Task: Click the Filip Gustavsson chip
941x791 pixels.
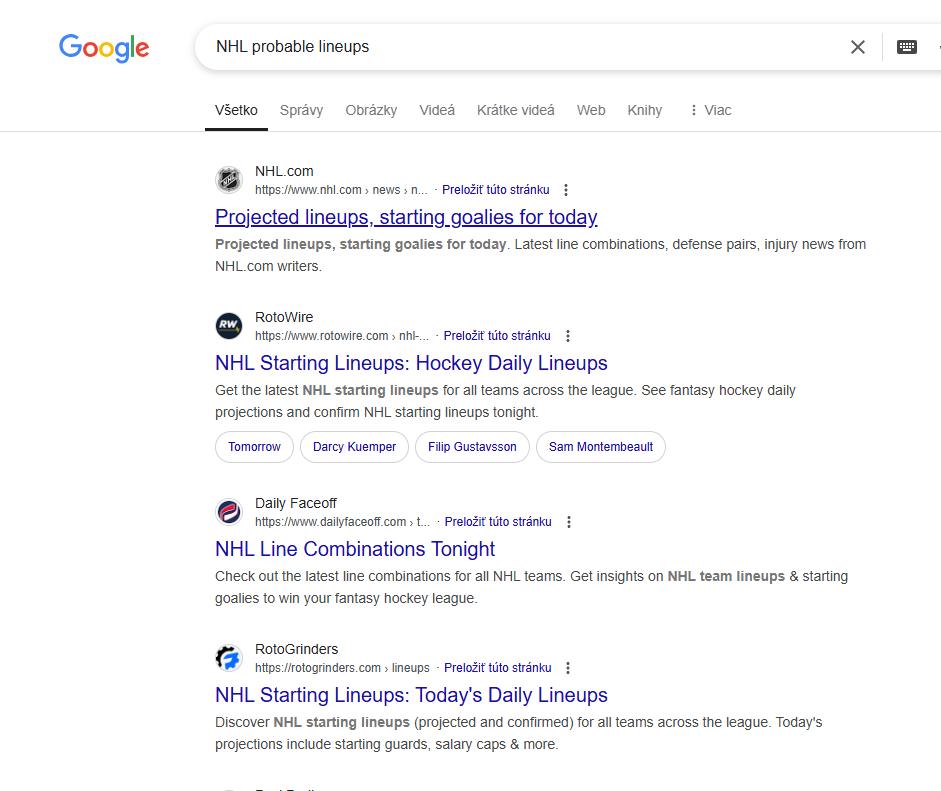Action: [x=472, y=447]
